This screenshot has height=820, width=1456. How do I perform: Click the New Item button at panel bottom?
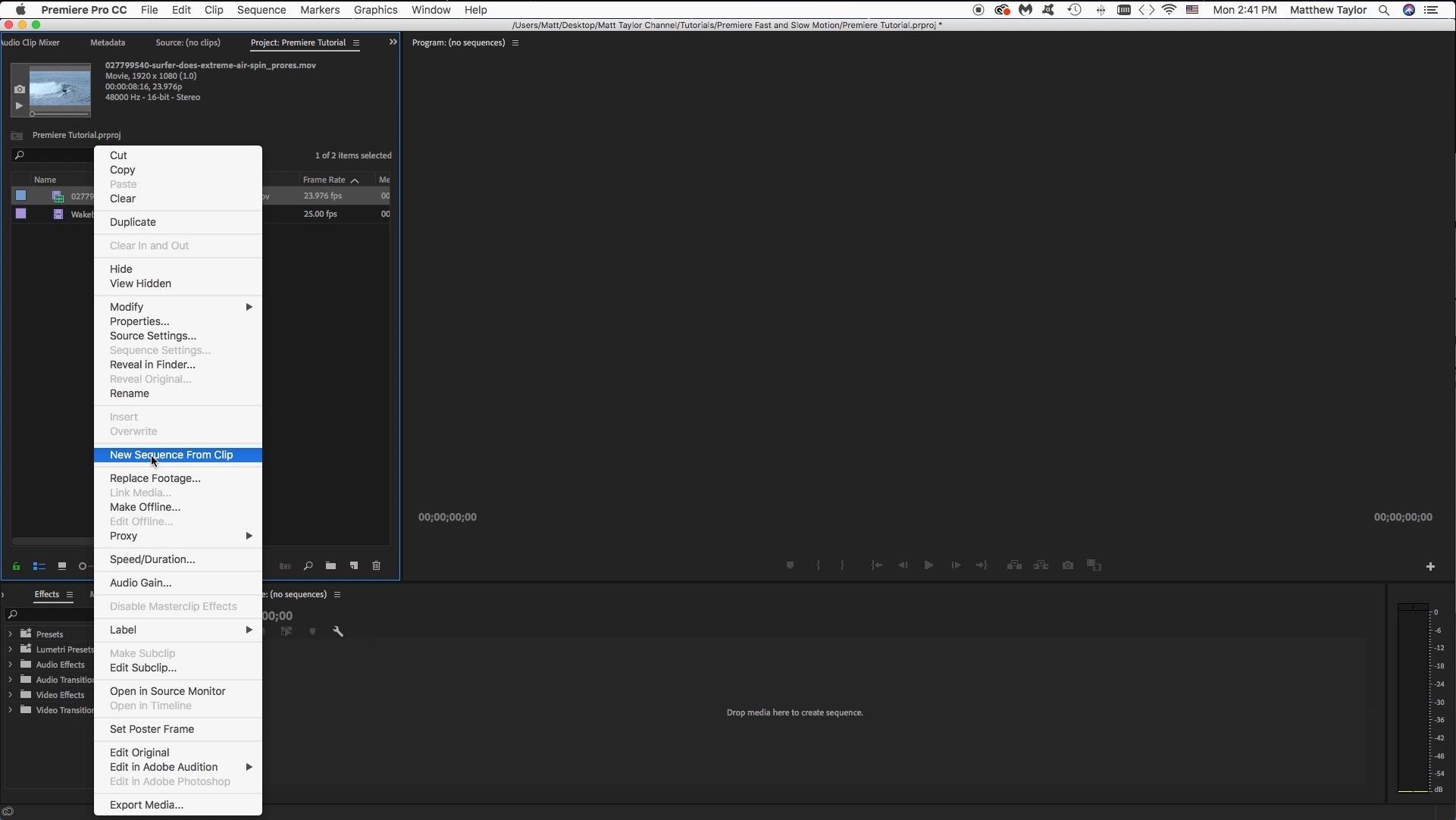354,566
